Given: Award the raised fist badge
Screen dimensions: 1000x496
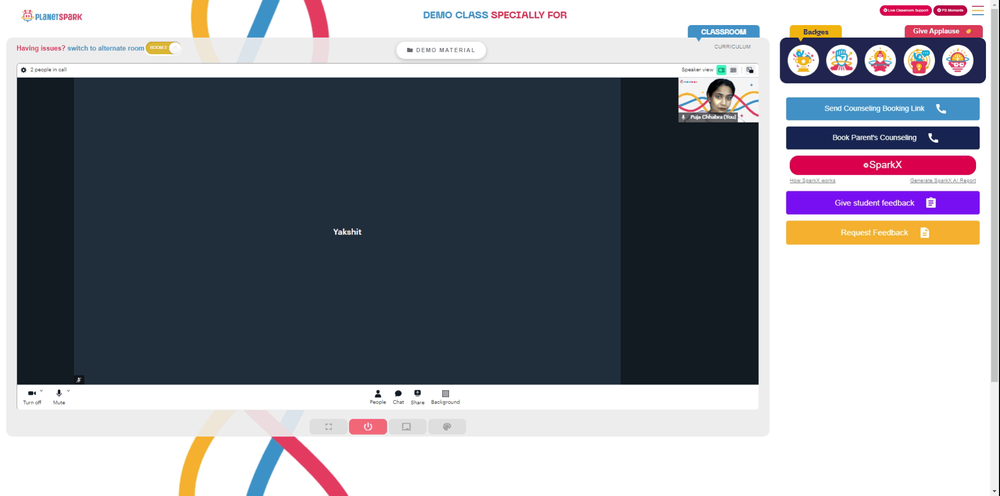Looking at the screenshot, I should [x=842, y=61].
